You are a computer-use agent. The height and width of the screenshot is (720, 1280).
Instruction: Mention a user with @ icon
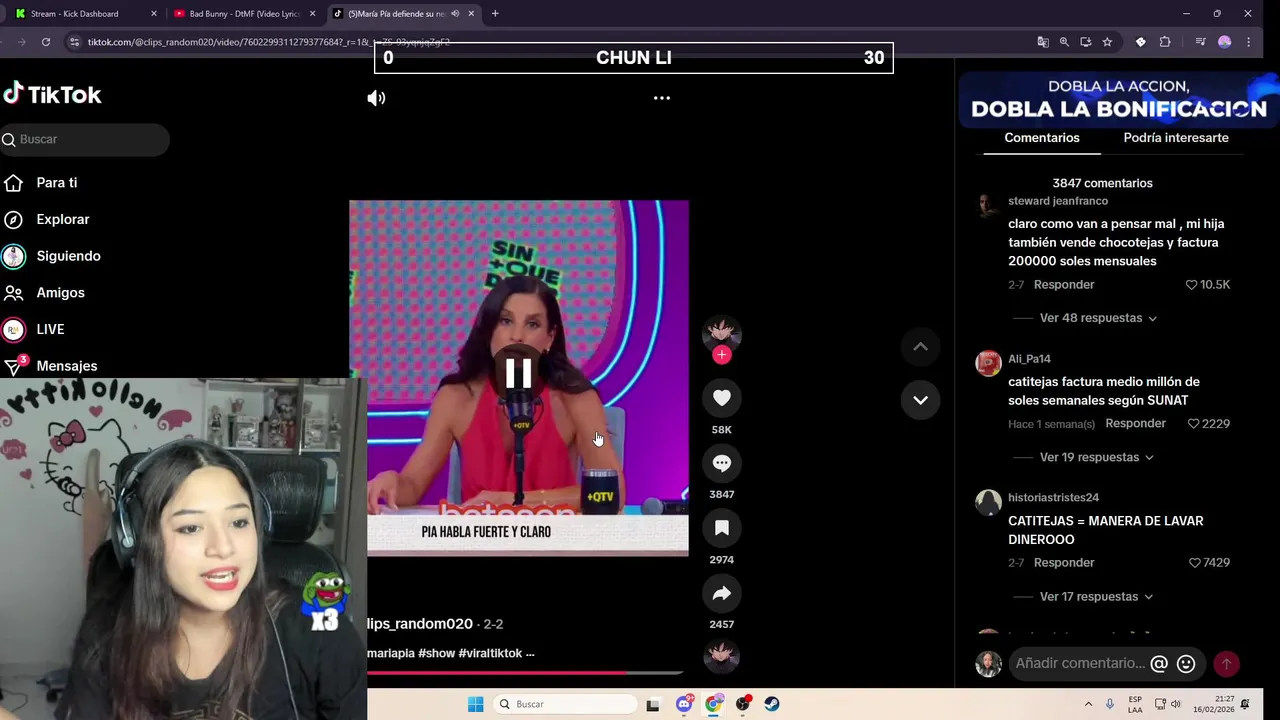point(1159,663)
